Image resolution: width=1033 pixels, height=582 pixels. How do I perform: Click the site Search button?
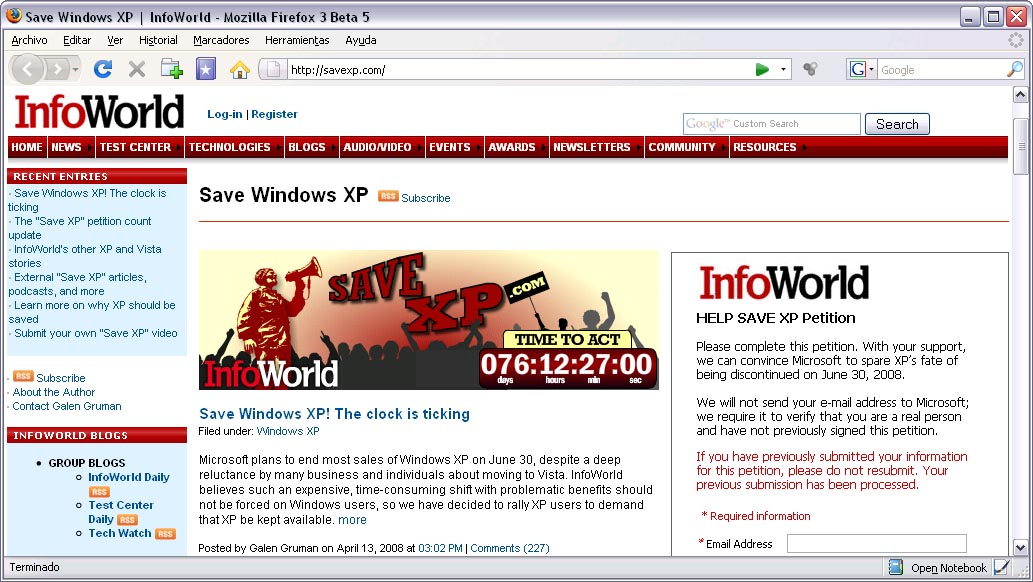click(897, 124)
